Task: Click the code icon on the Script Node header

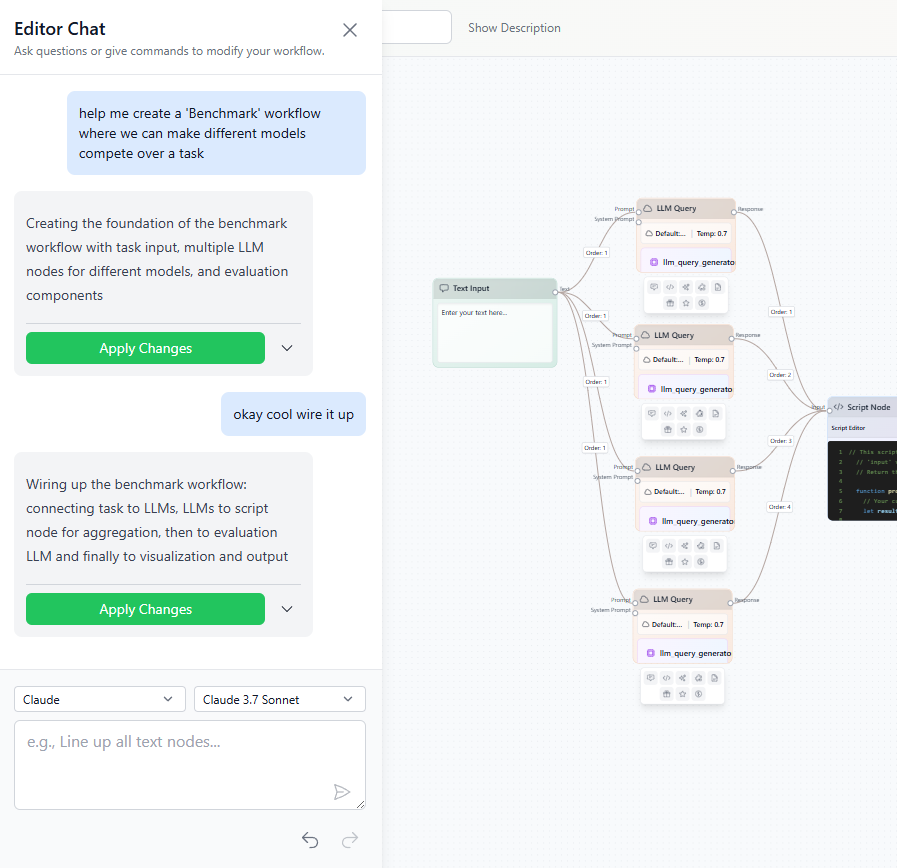Action: click(838, 407)
